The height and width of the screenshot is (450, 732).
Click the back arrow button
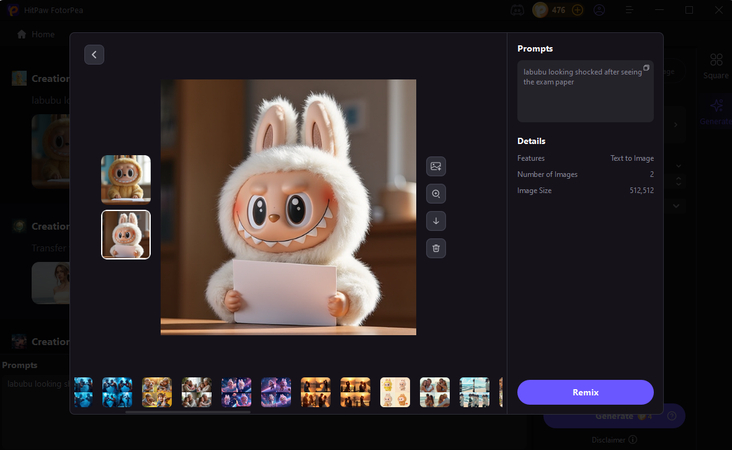pos(94,55)
